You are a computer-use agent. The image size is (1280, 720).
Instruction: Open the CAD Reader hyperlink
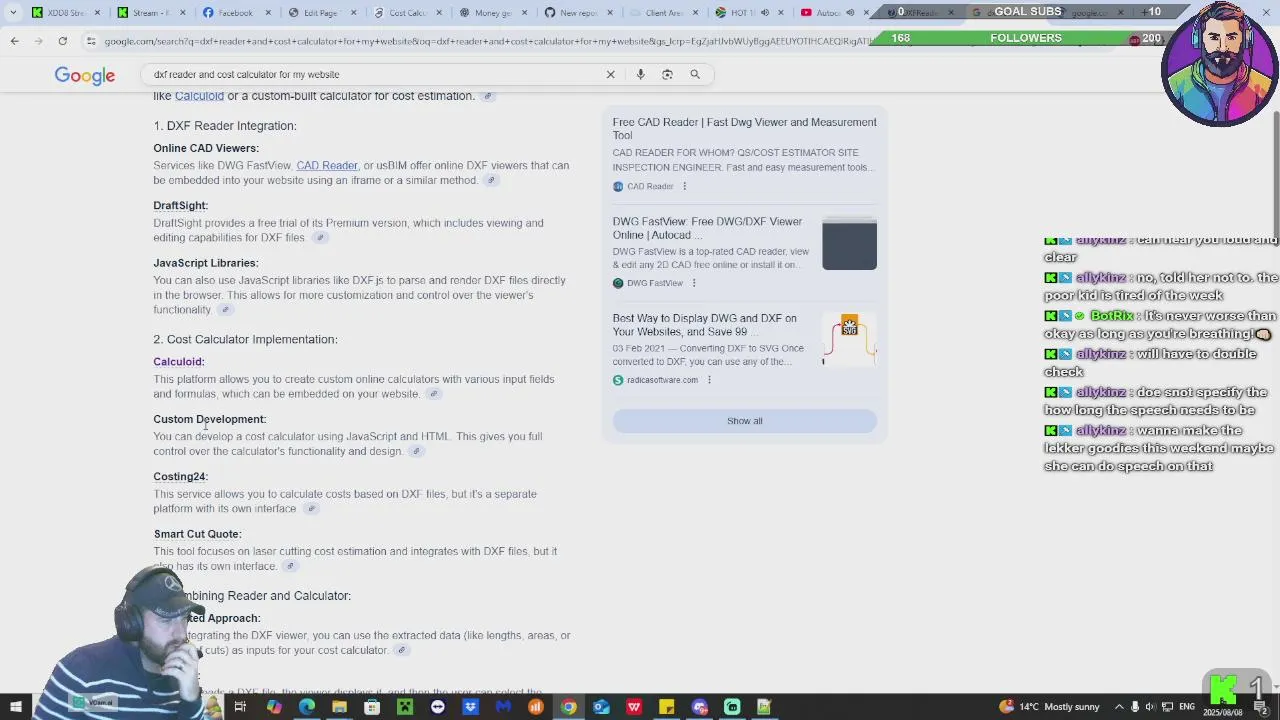click(326, 165)
